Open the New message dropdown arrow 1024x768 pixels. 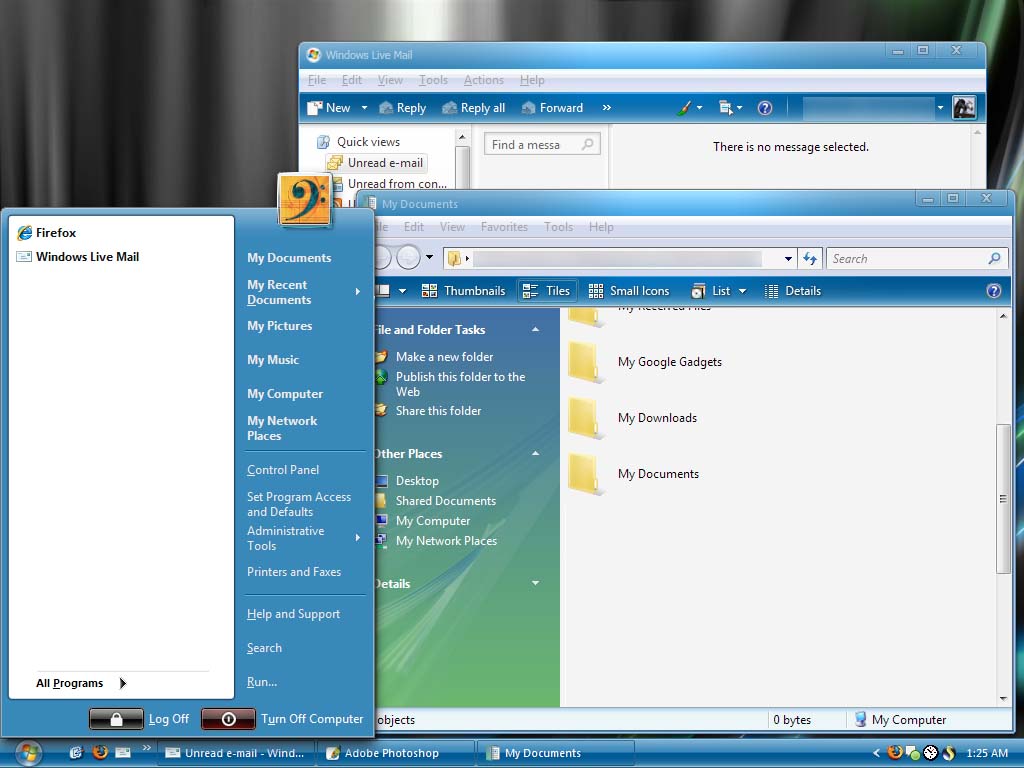tap(364, 107)
